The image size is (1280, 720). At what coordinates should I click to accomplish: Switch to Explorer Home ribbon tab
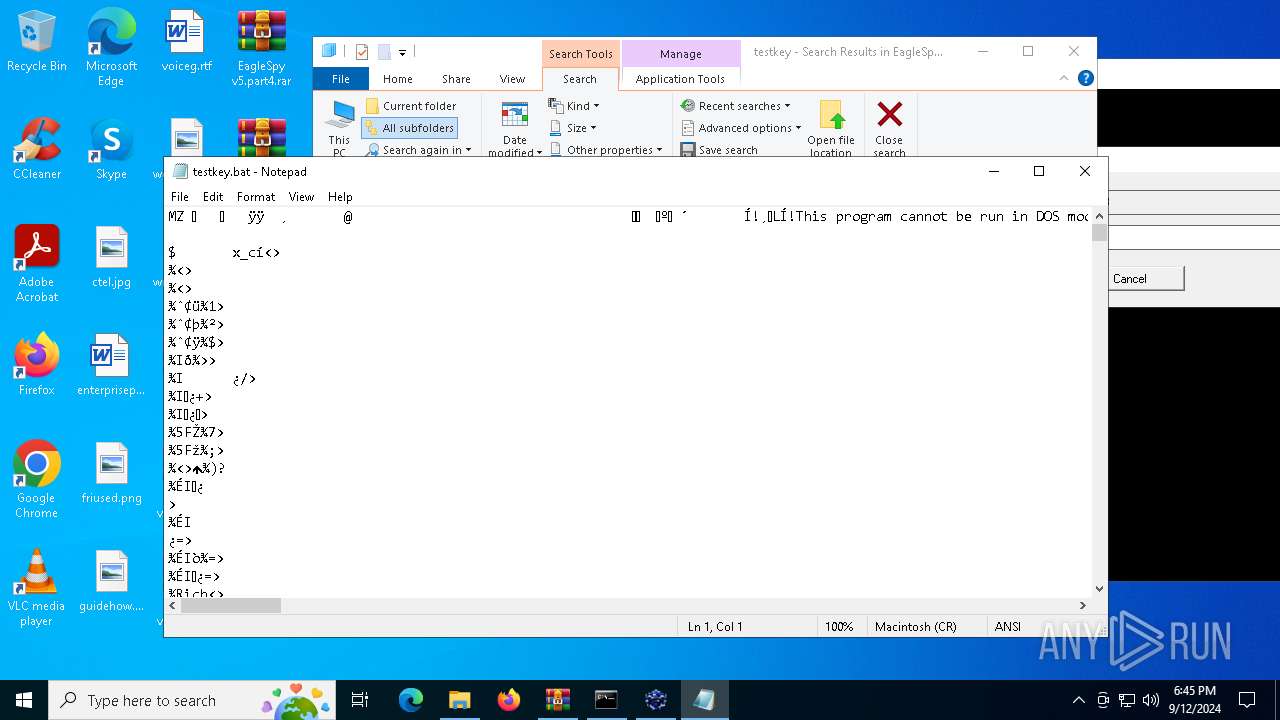click(397, 79)
